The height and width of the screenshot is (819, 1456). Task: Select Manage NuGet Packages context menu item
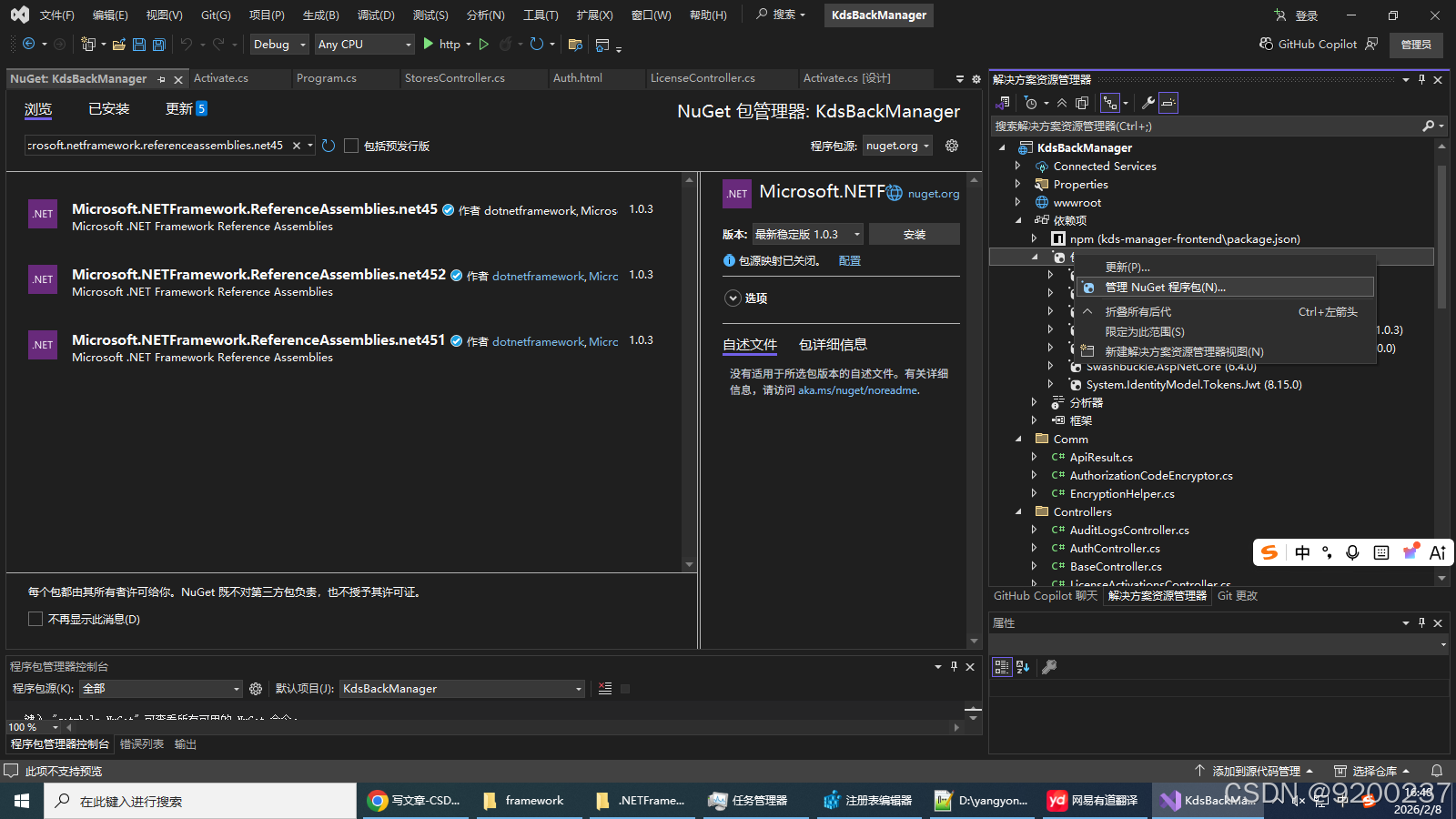point(1225,287)
